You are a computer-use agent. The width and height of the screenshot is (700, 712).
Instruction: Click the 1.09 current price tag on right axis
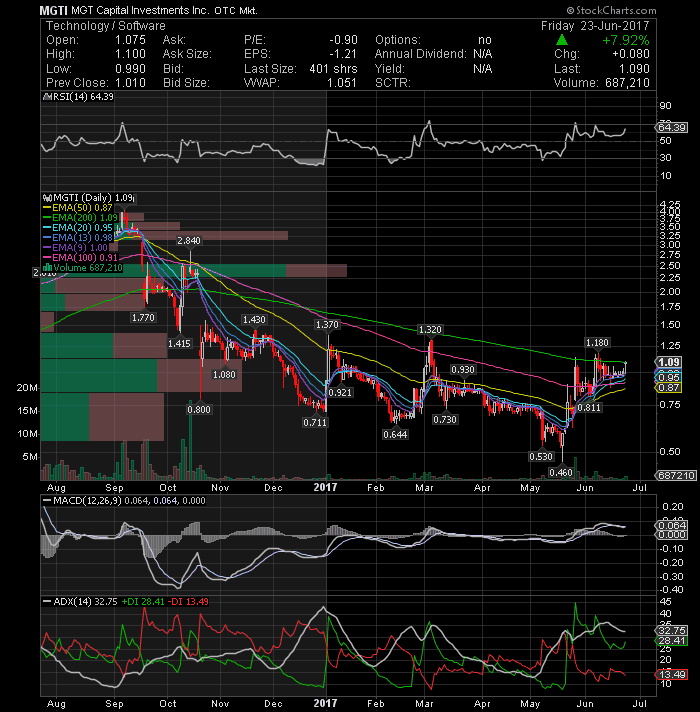click(669, 362)
